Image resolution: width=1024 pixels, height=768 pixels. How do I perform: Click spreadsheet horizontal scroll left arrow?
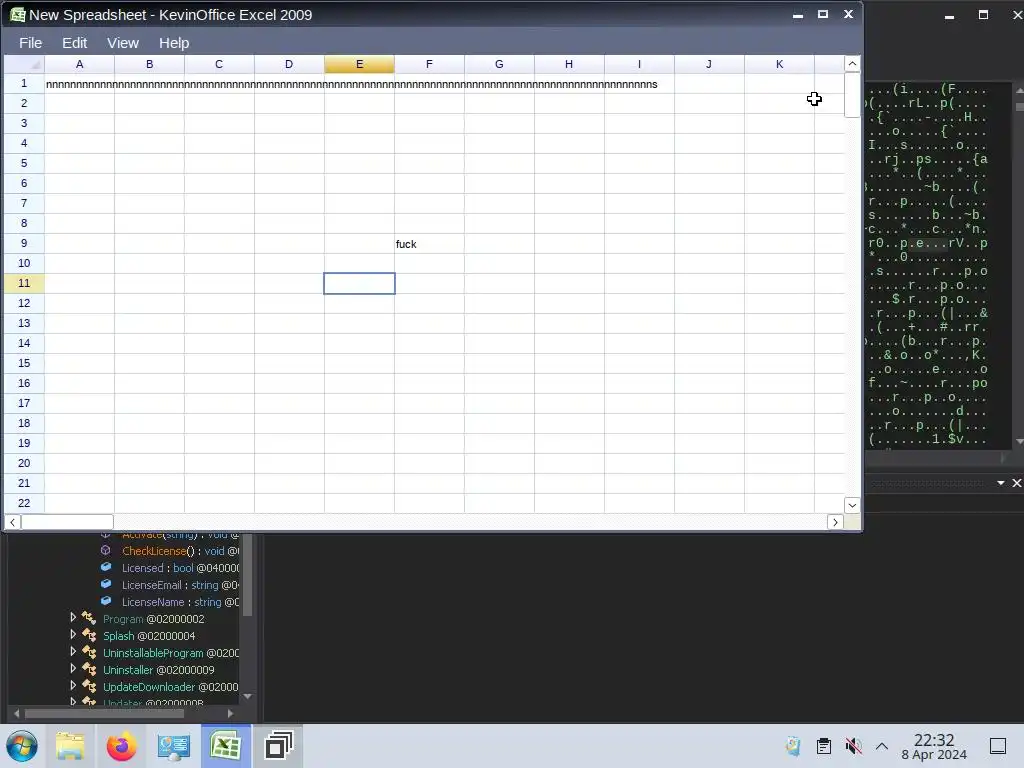pos(12,522)
